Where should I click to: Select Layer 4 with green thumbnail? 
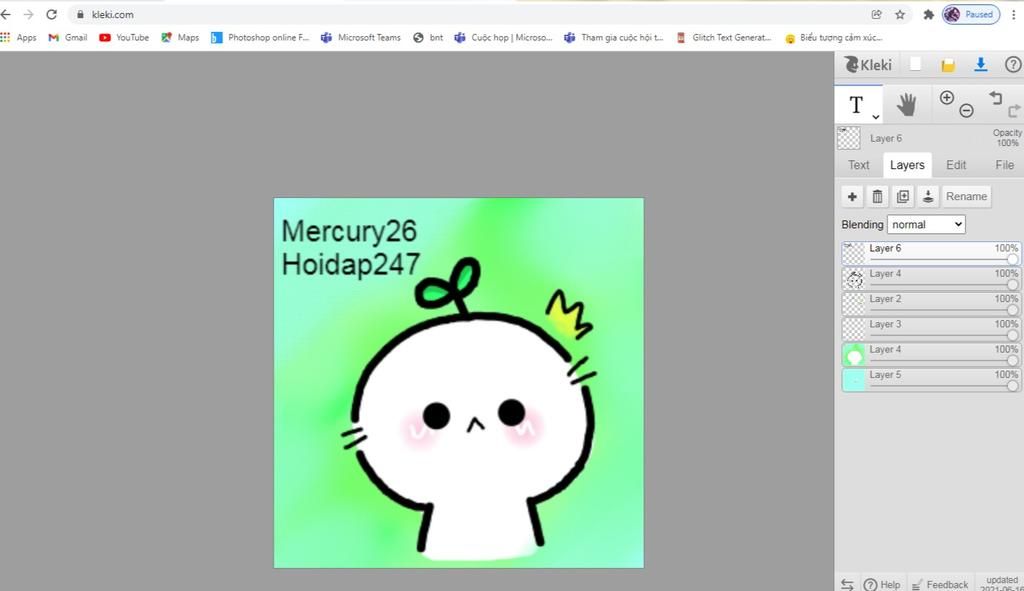[931, 354]
